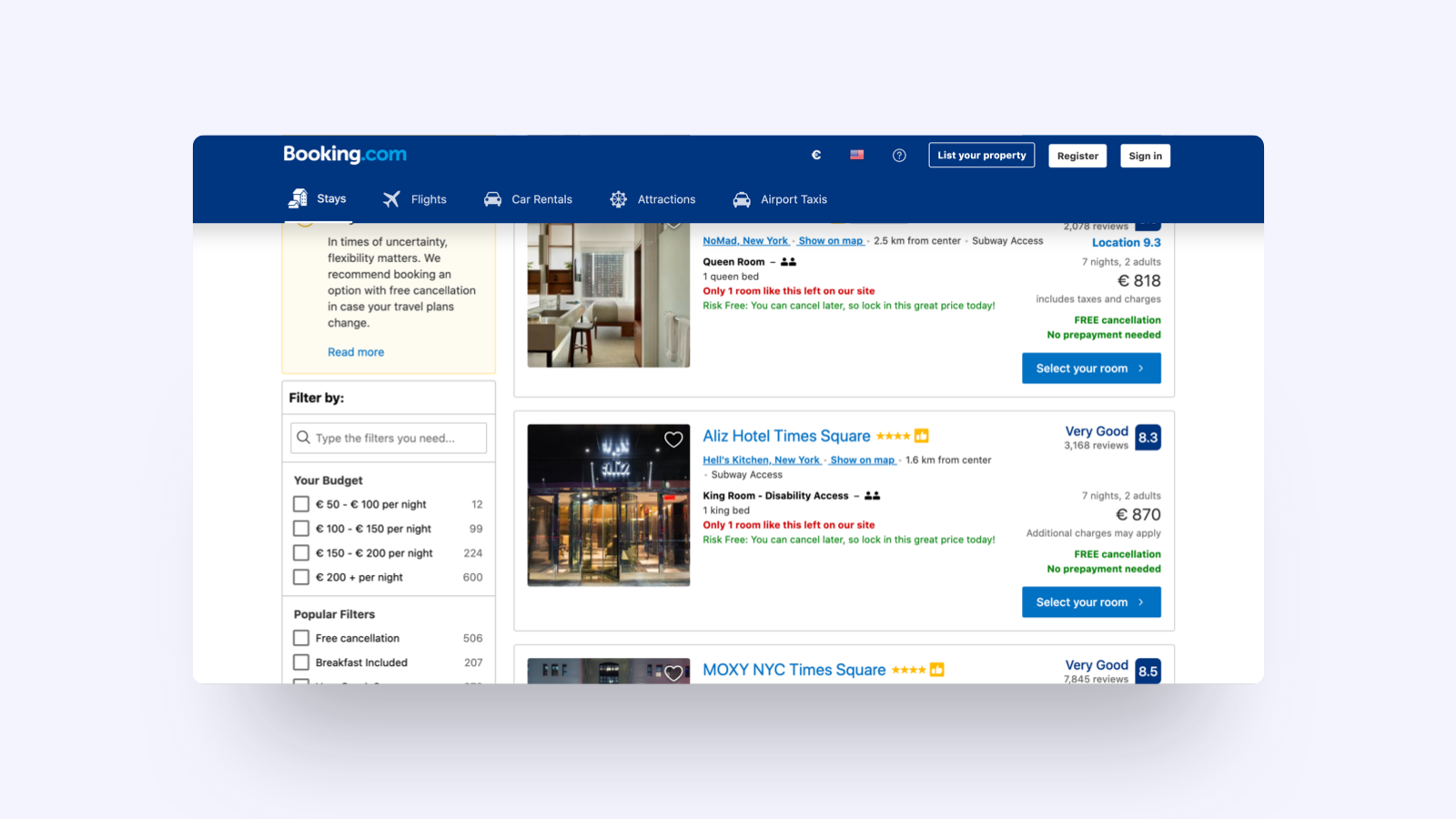Click the Attractions ferris wheel icon
This screenshot has width=1456, height=819.
pos(619,199)
